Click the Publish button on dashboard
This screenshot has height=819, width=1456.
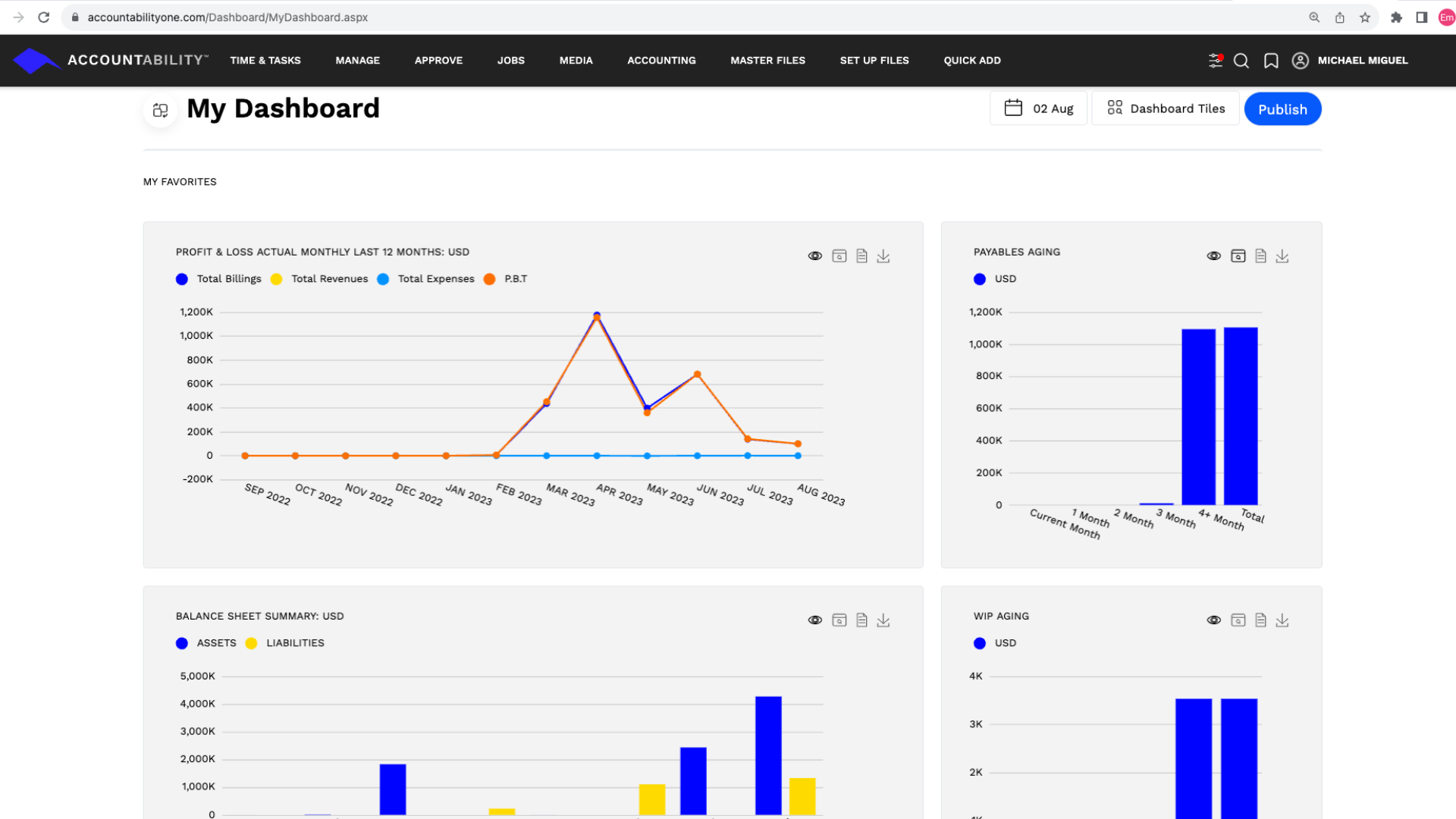click(1283, 109)
